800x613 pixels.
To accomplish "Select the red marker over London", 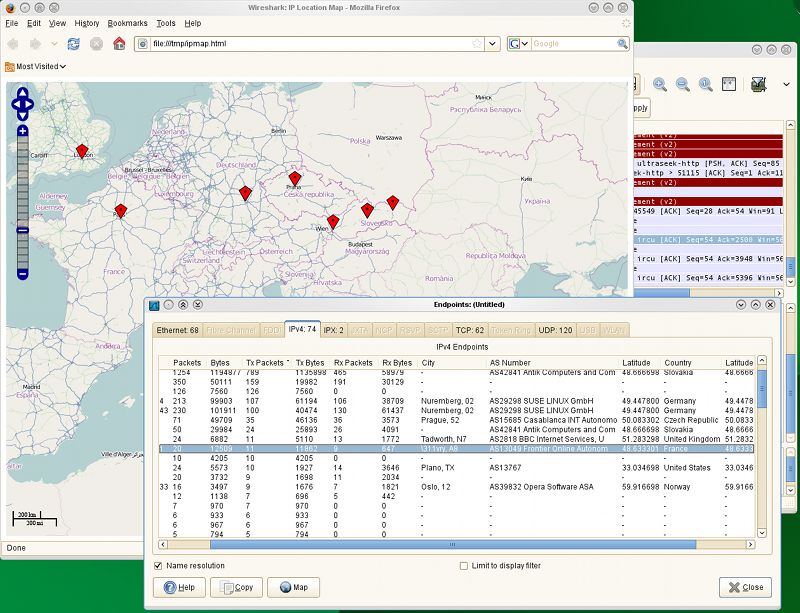I will [82, 151].
